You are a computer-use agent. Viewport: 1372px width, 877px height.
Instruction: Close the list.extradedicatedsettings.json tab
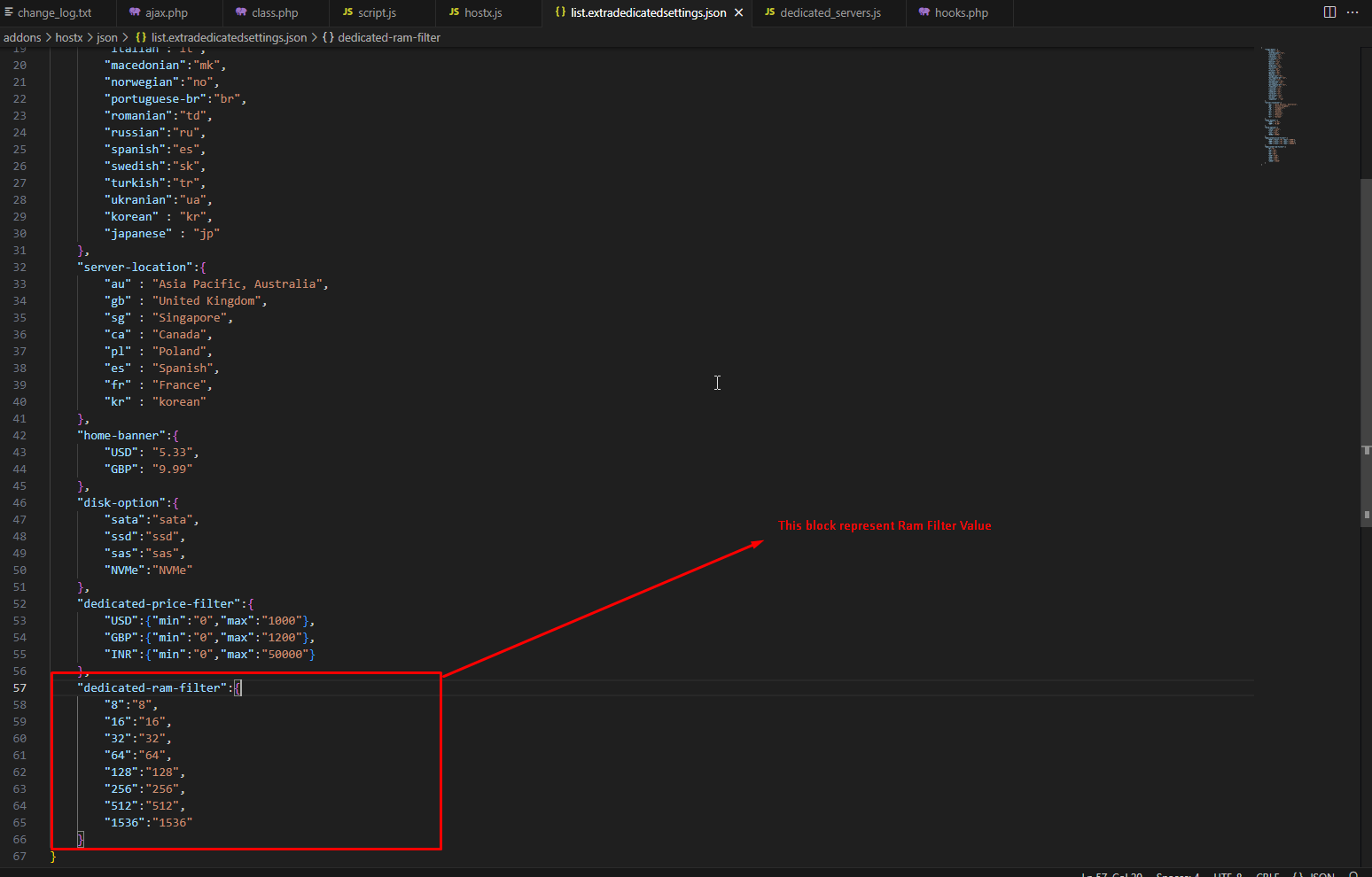point(738,12)
